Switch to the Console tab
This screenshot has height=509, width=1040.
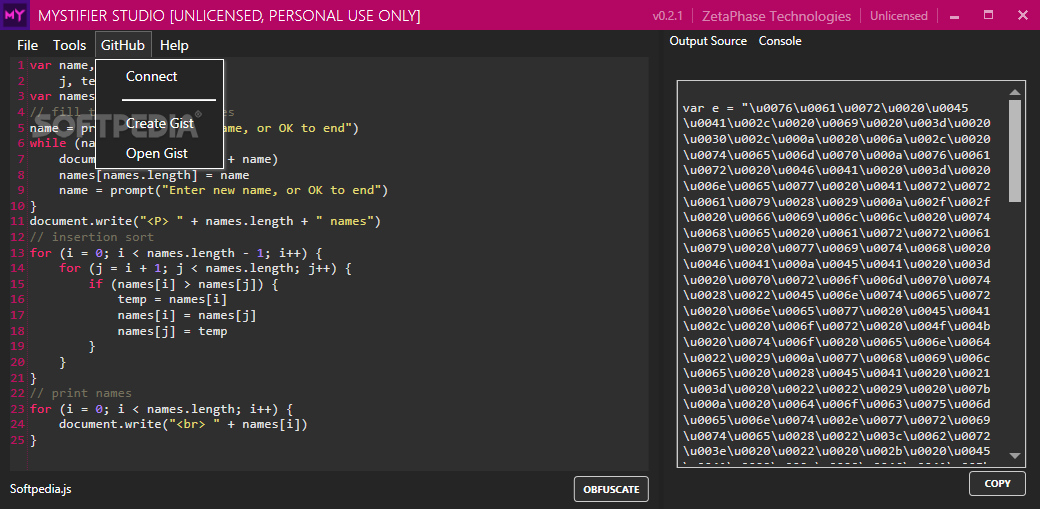tap(780, 41)
